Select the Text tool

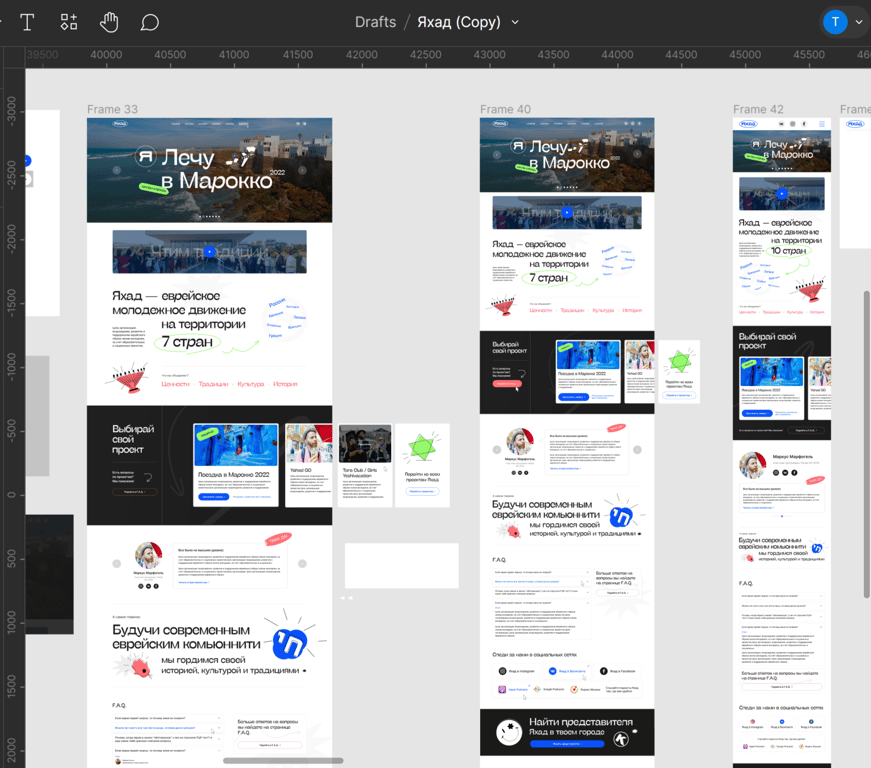click(27, 22)
